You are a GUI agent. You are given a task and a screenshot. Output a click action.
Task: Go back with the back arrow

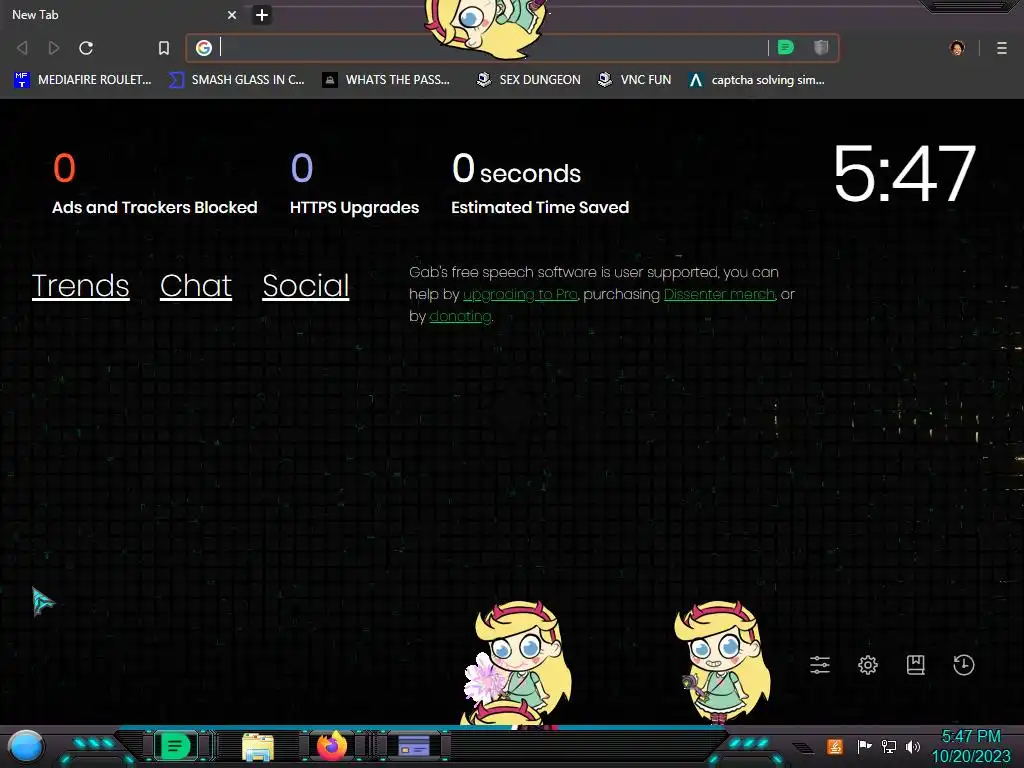coord(22,48)
